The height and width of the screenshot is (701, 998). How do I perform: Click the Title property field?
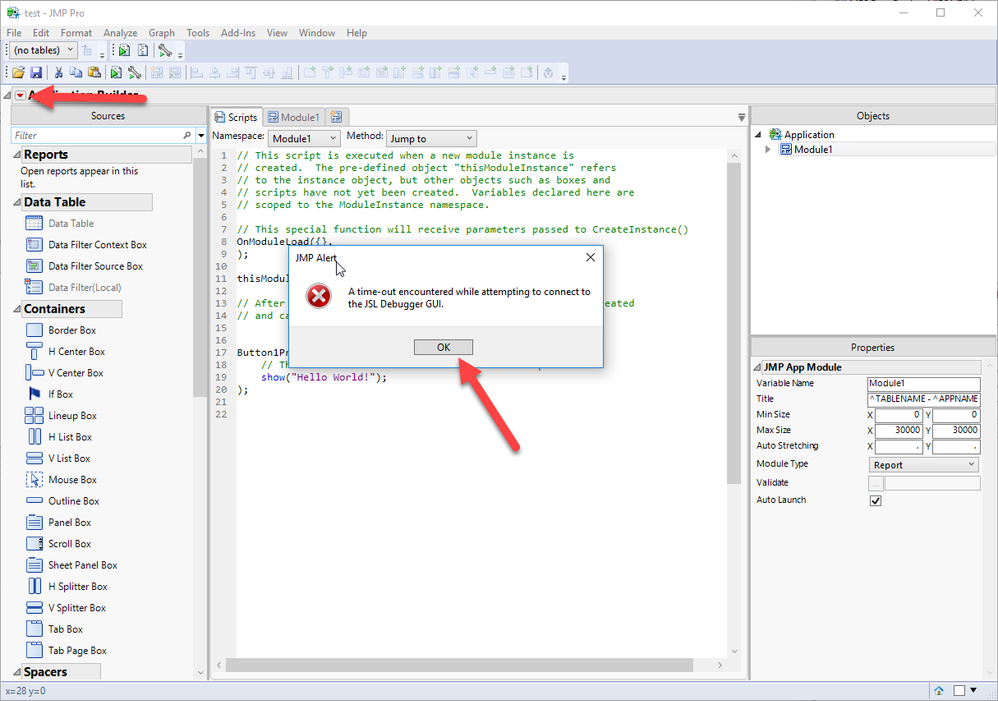pyautogui.click(x=924, y=399)
